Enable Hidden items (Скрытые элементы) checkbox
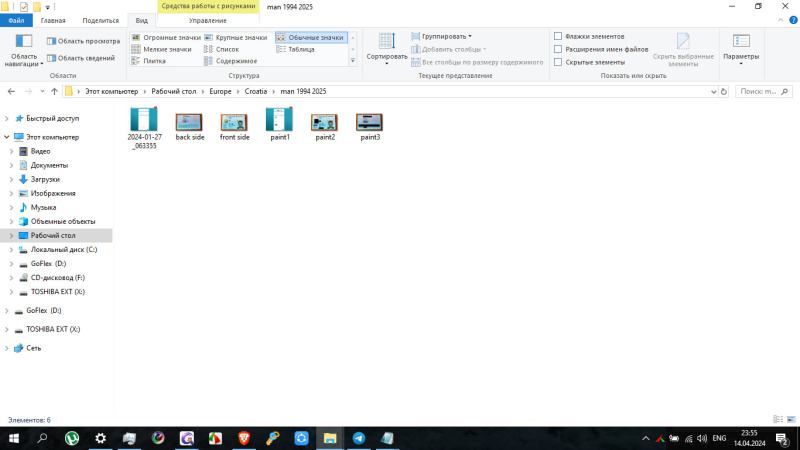This screenshot has height=450, width=800. click(x=558, y=62)
